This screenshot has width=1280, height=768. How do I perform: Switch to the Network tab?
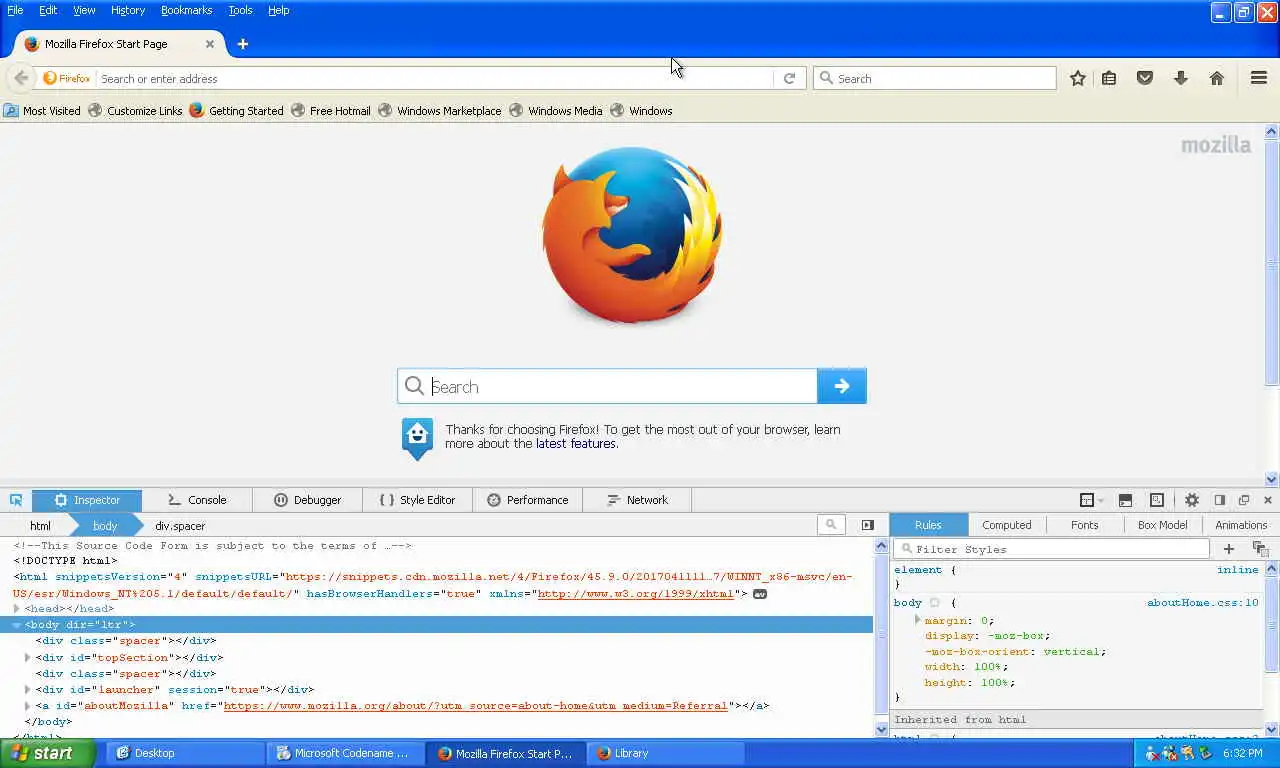click(x=637, y=500)
